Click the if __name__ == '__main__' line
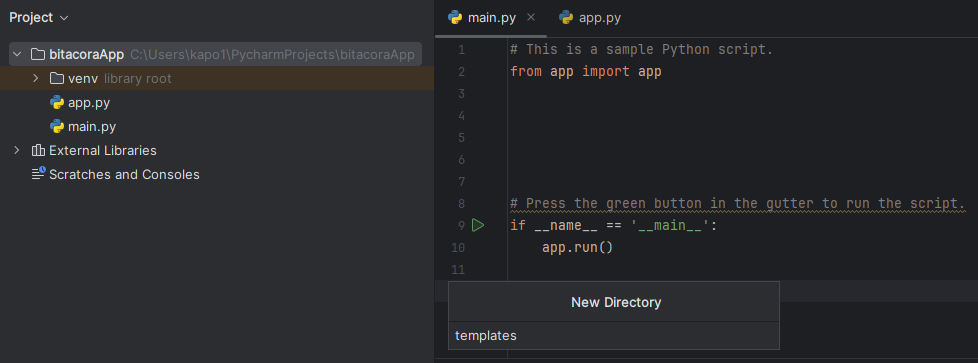Viewport: 978px width, 363px height. [x=614, y=225]
